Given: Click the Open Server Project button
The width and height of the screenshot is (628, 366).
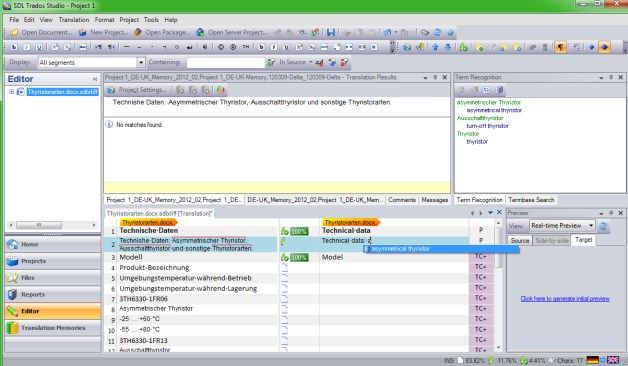Looking at the screenshot, I should coord(231,32).
